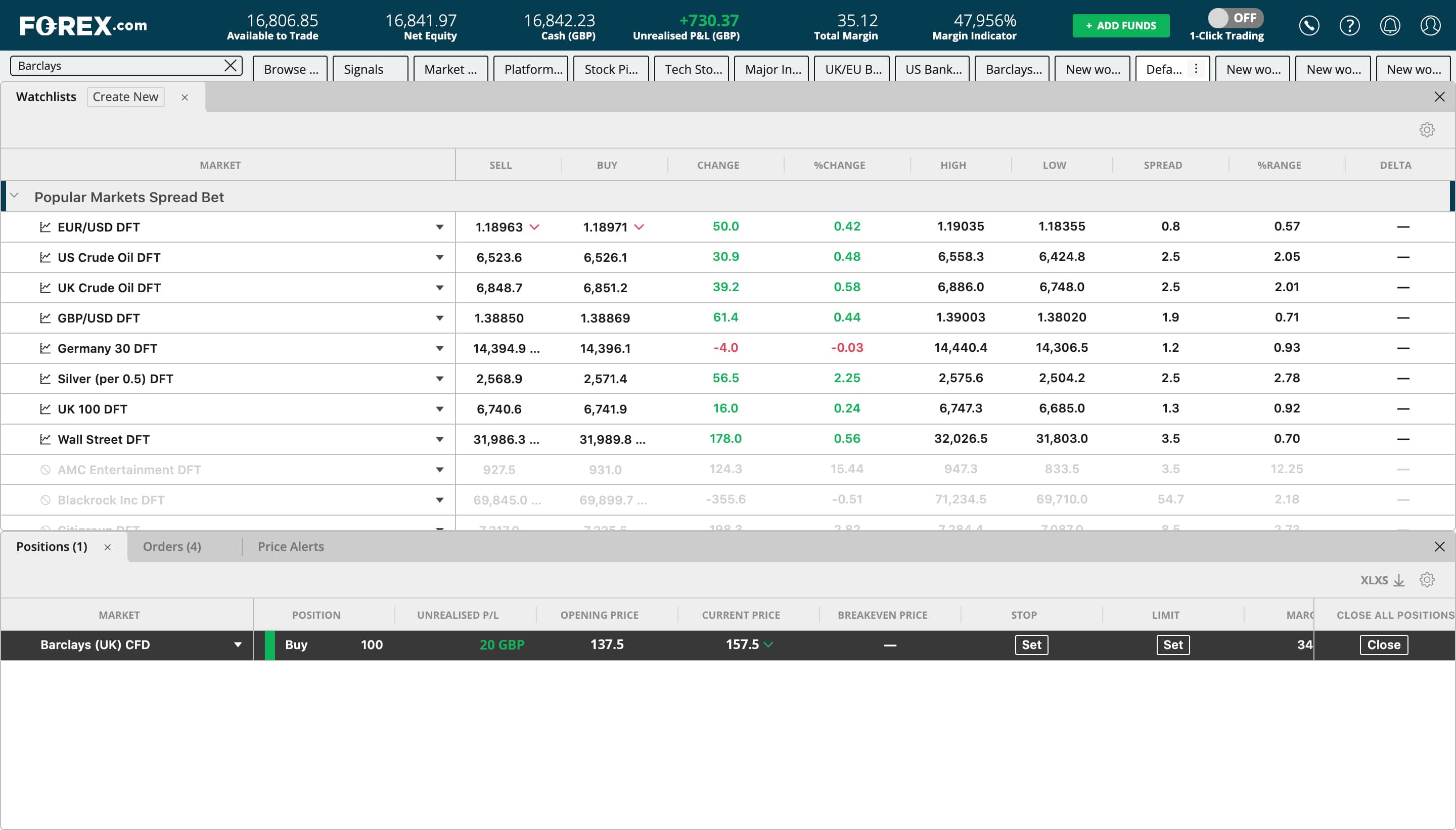Viewport: 1456px width, 830px height.
Task: Click the AMC Entertainment disabled market icon
Action: click(x=45, y=470)
